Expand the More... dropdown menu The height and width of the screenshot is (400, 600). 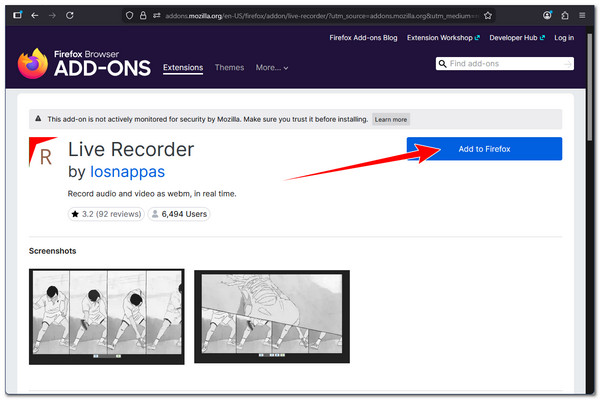(272, 68)
